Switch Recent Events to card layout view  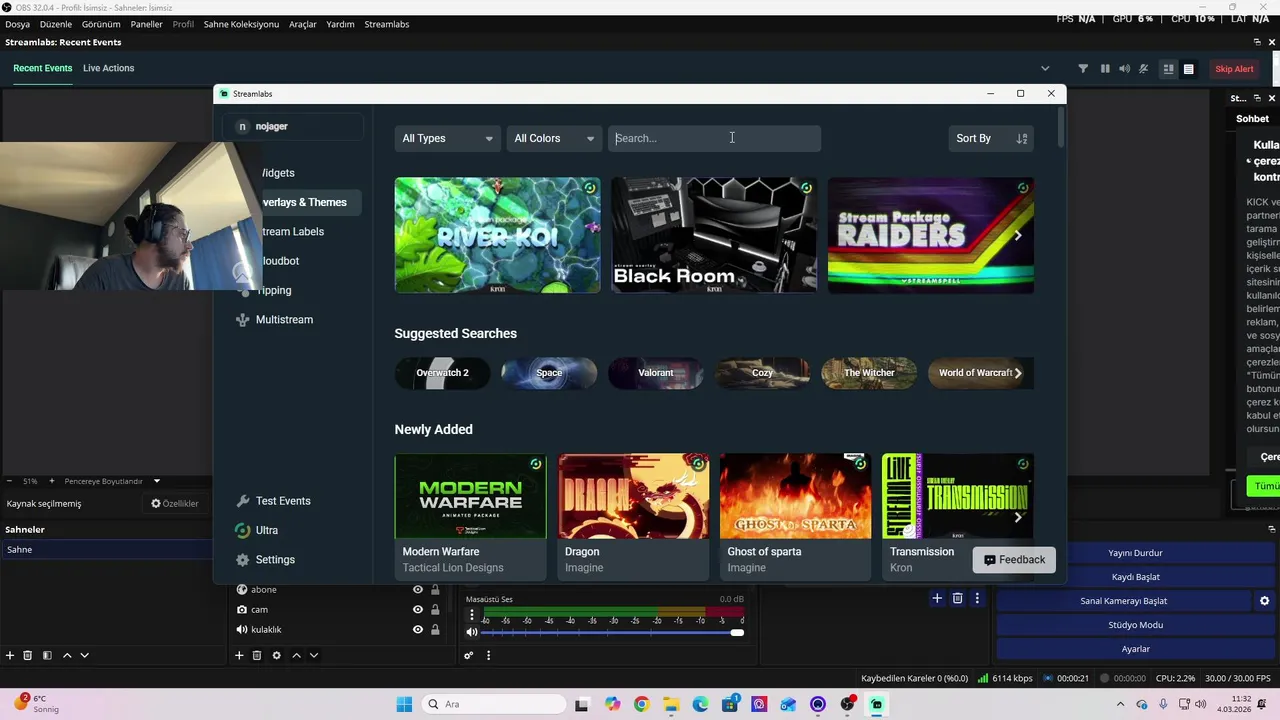[1168, 69]
